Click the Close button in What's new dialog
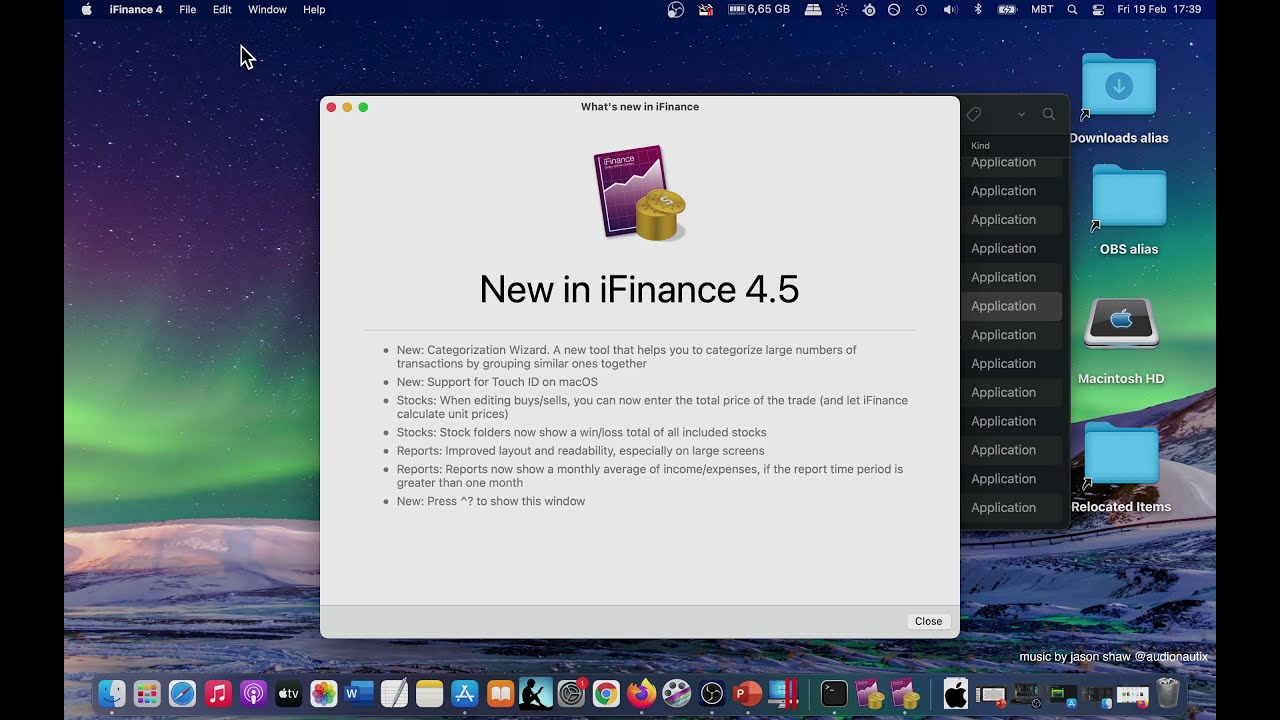This screenshot has height=720, width=1280. coord(928,621)
